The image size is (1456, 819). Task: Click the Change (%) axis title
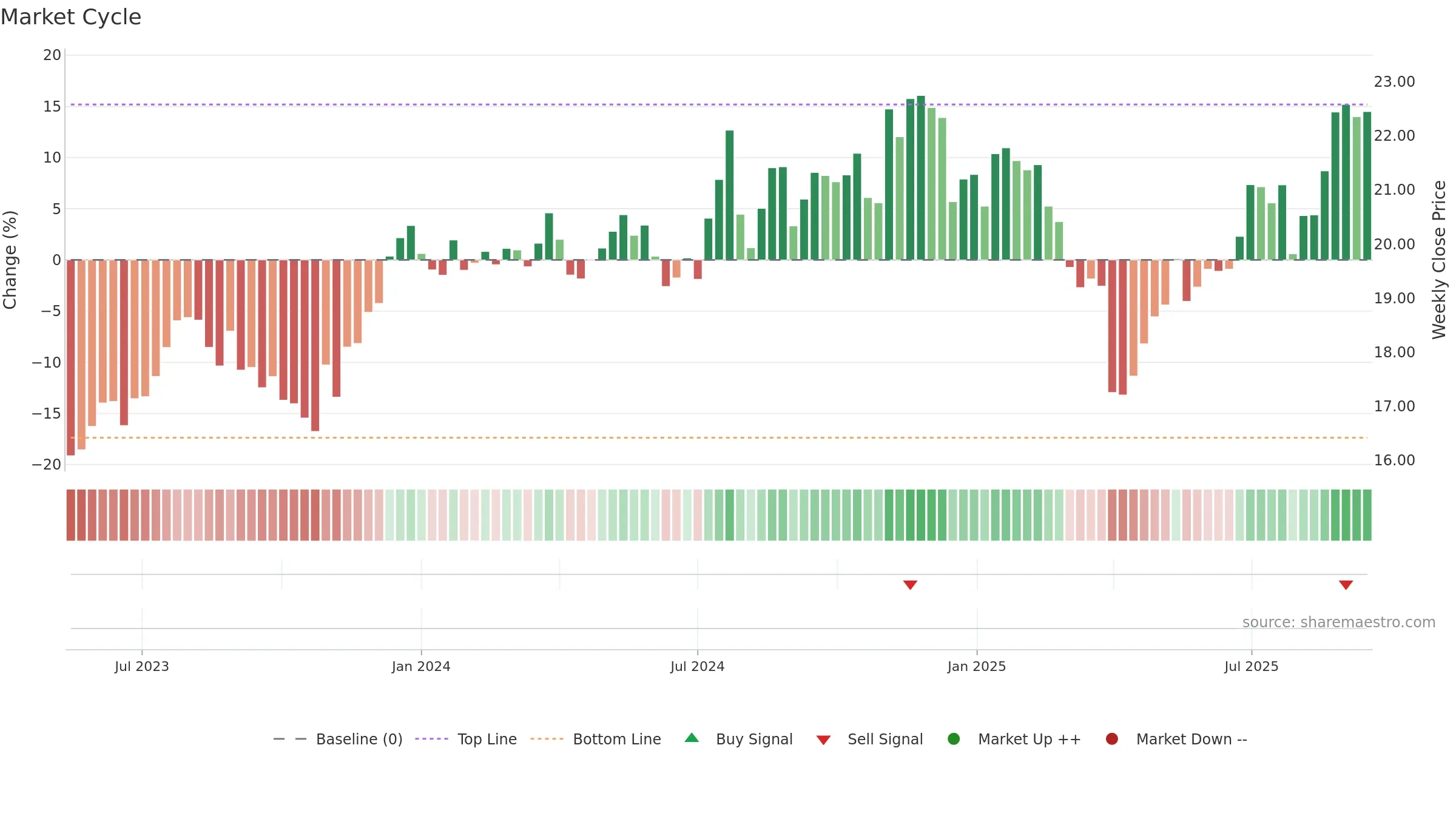pos(10,260)
